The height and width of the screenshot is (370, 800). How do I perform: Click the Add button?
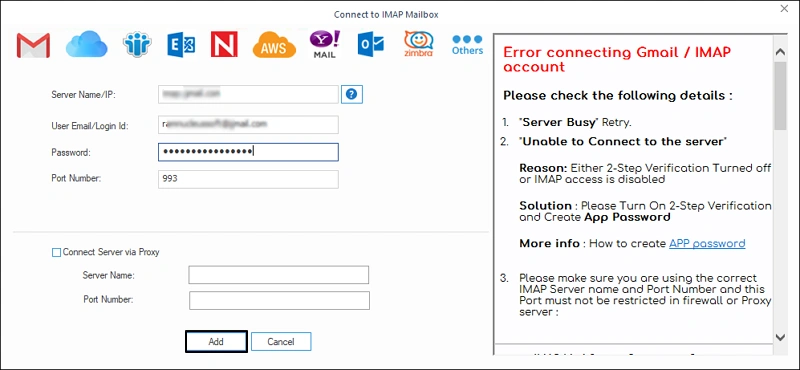coord(216,341)
